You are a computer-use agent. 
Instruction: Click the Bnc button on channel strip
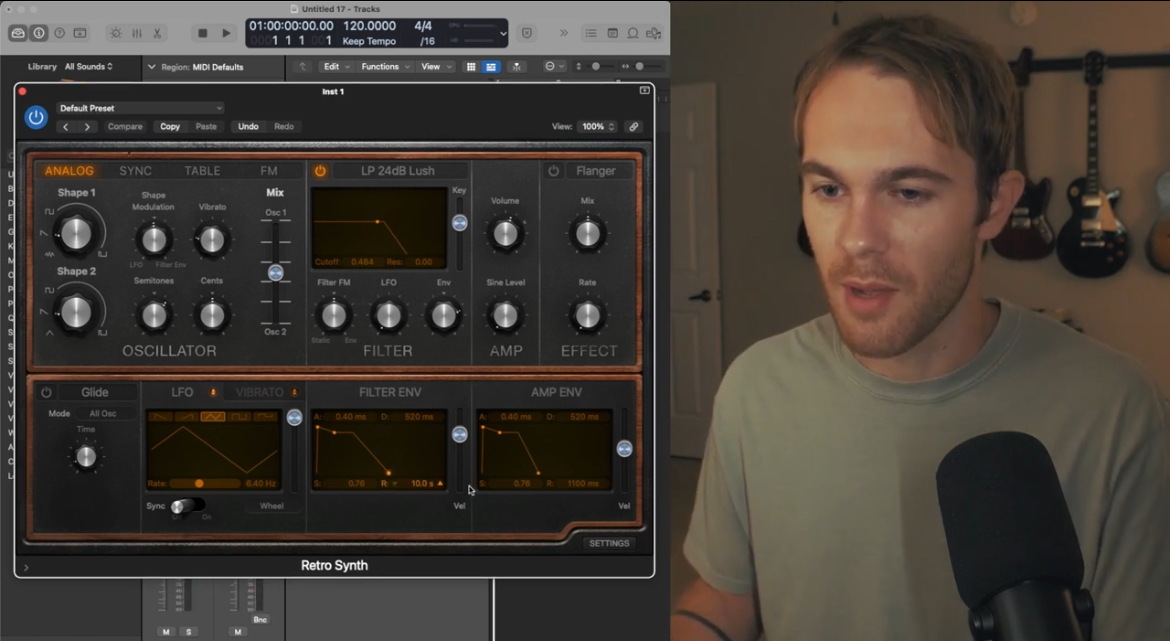(260, 619)
